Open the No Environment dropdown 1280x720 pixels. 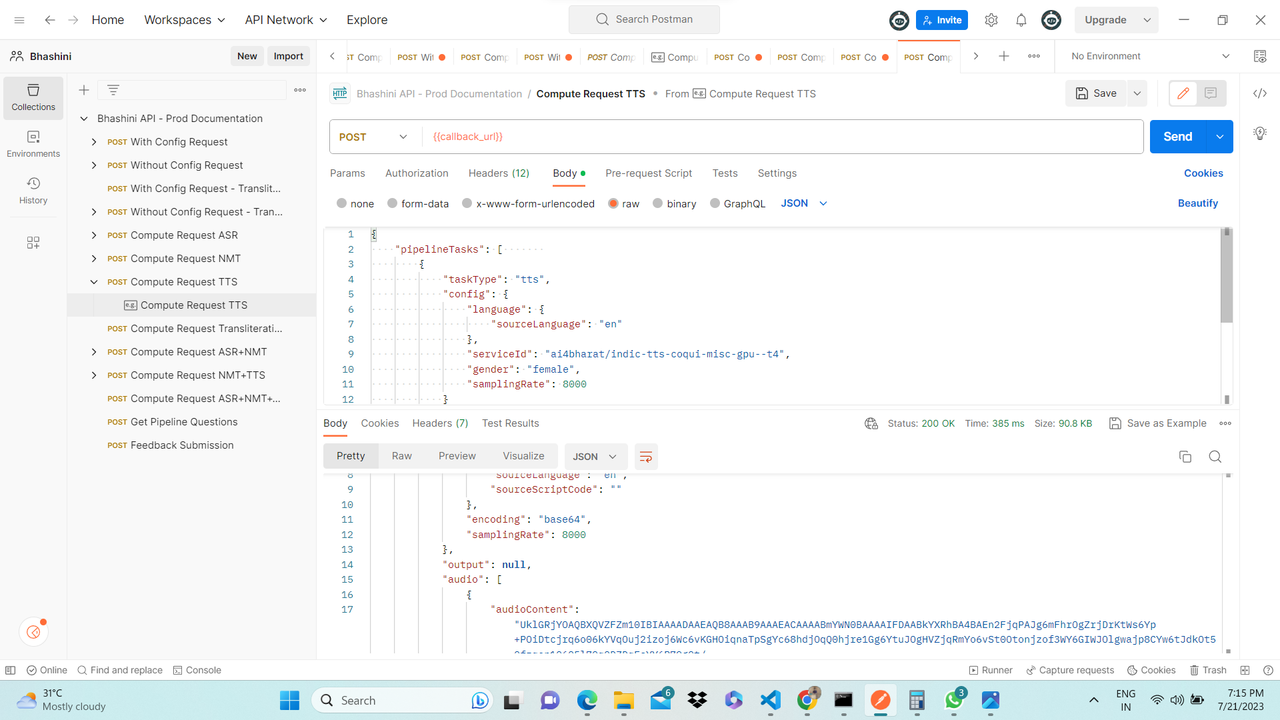(x=1150, y=57)
